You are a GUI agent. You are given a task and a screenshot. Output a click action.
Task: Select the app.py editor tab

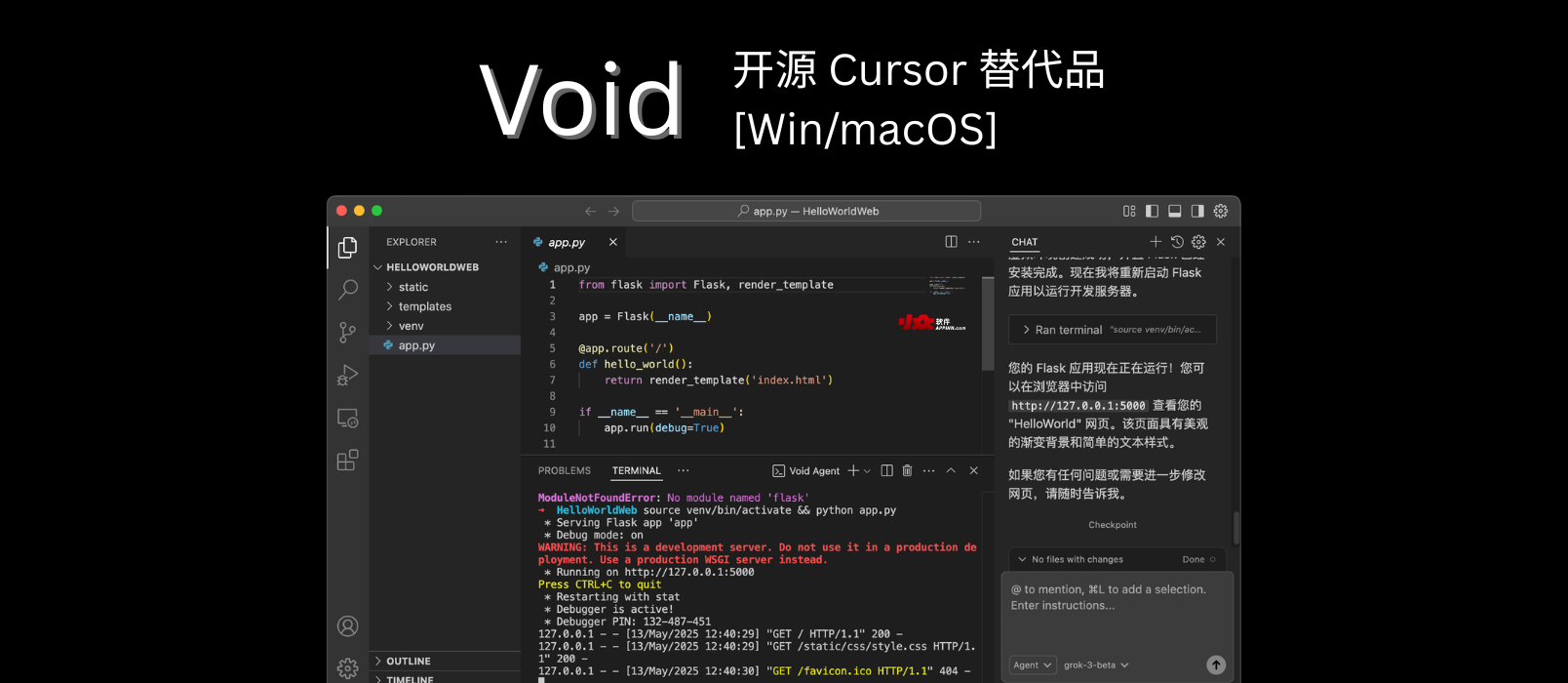[566, 242]
